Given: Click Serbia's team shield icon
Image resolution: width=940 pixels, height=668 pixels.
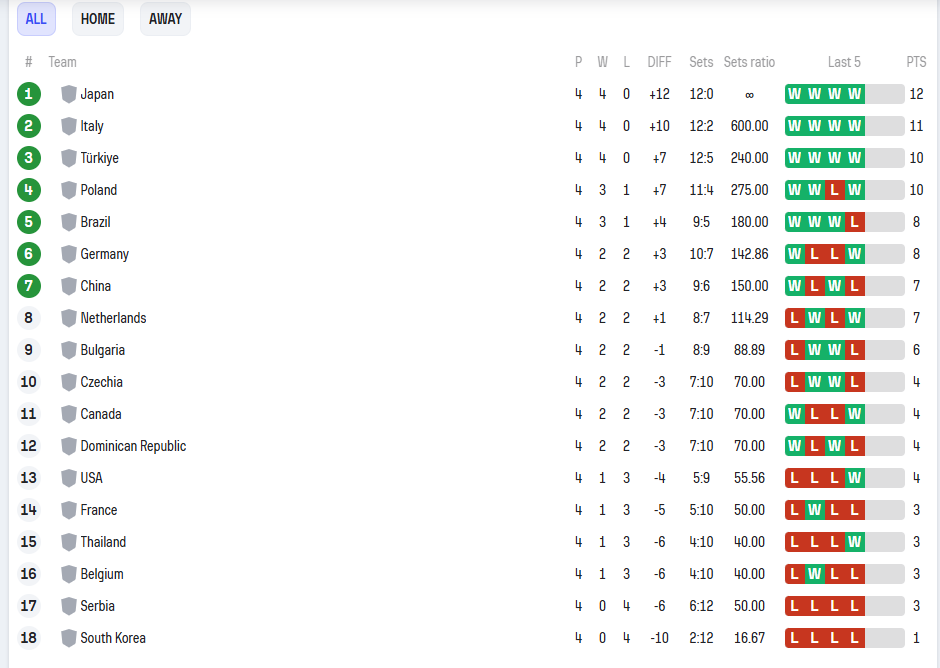Looking at the screenshot, I should tap(69, 606).
